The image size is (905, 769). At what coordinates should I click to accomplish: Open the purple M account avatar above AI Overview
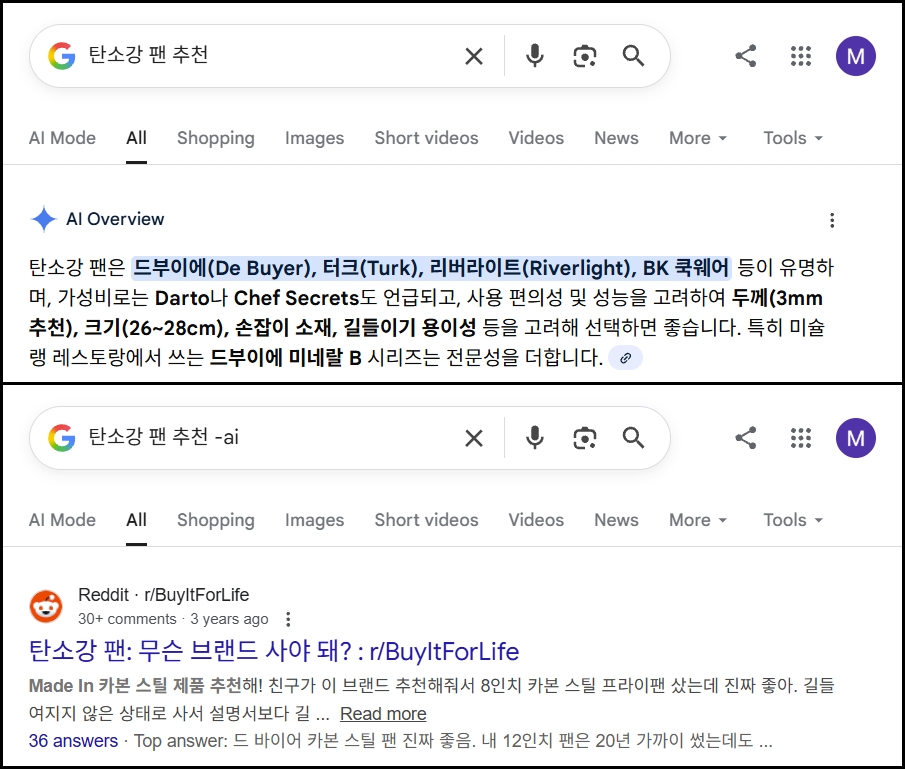pos(855,56)
